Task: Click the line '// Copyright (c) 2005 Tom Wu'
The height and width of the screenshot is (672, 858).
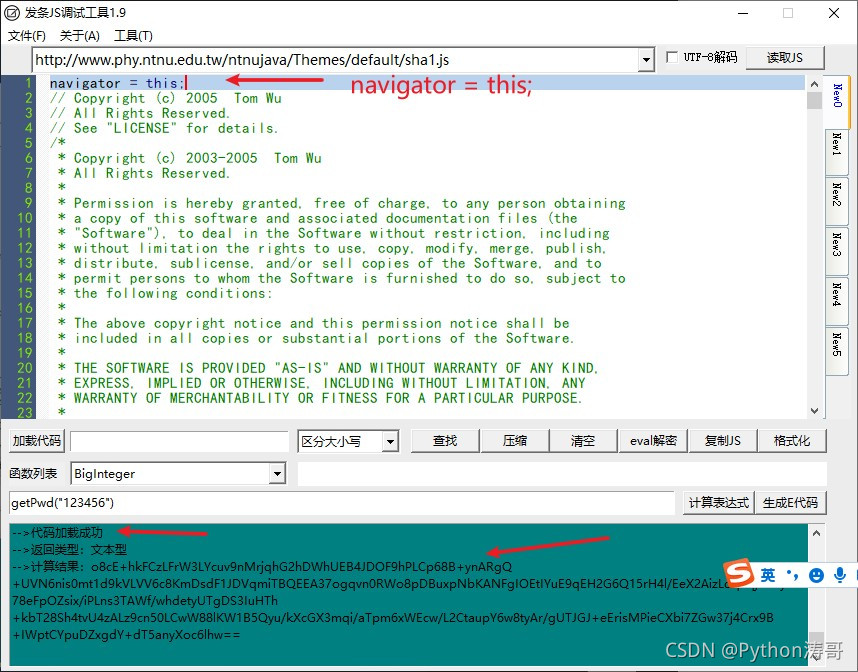Action: coord(165,99)
